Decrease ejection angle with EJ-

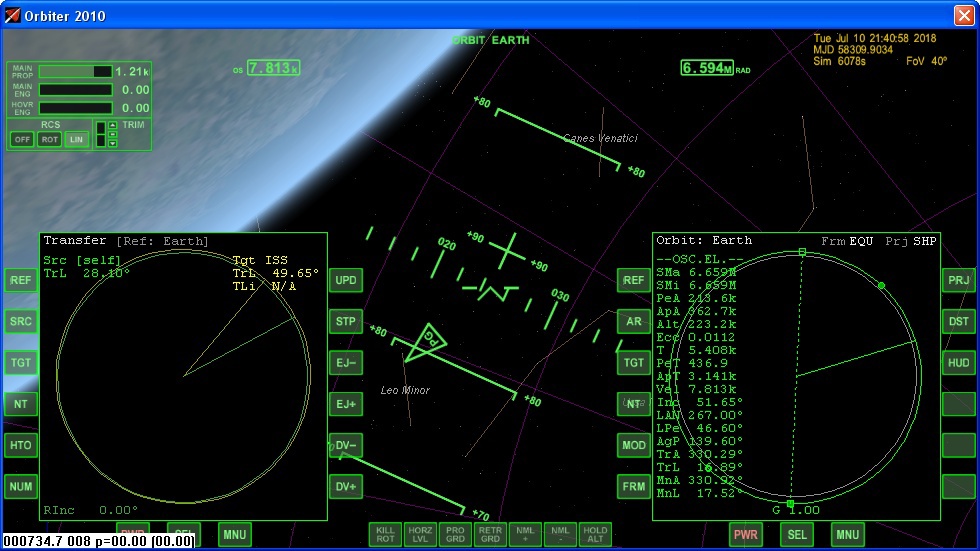tap(346, 363)
